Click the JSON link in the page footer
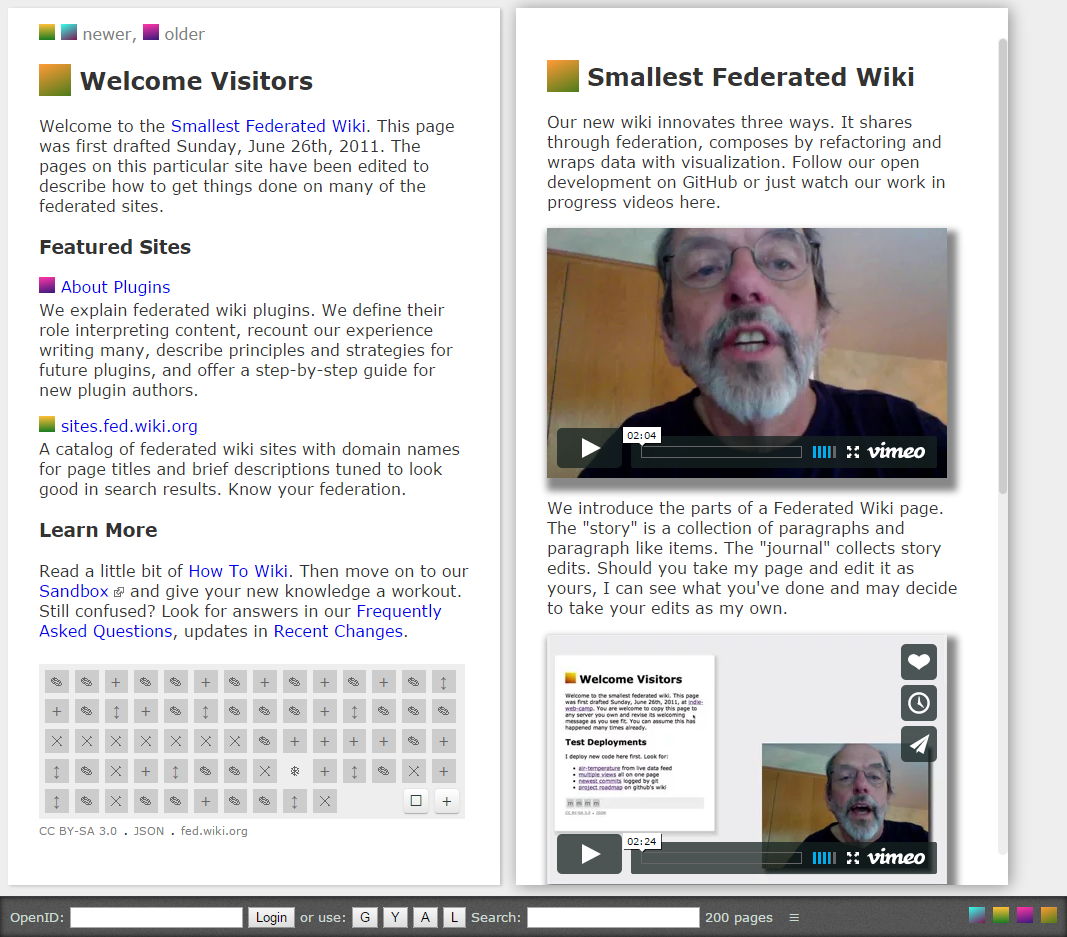This screenshot has height=937, width=1067. click(149, 831)
